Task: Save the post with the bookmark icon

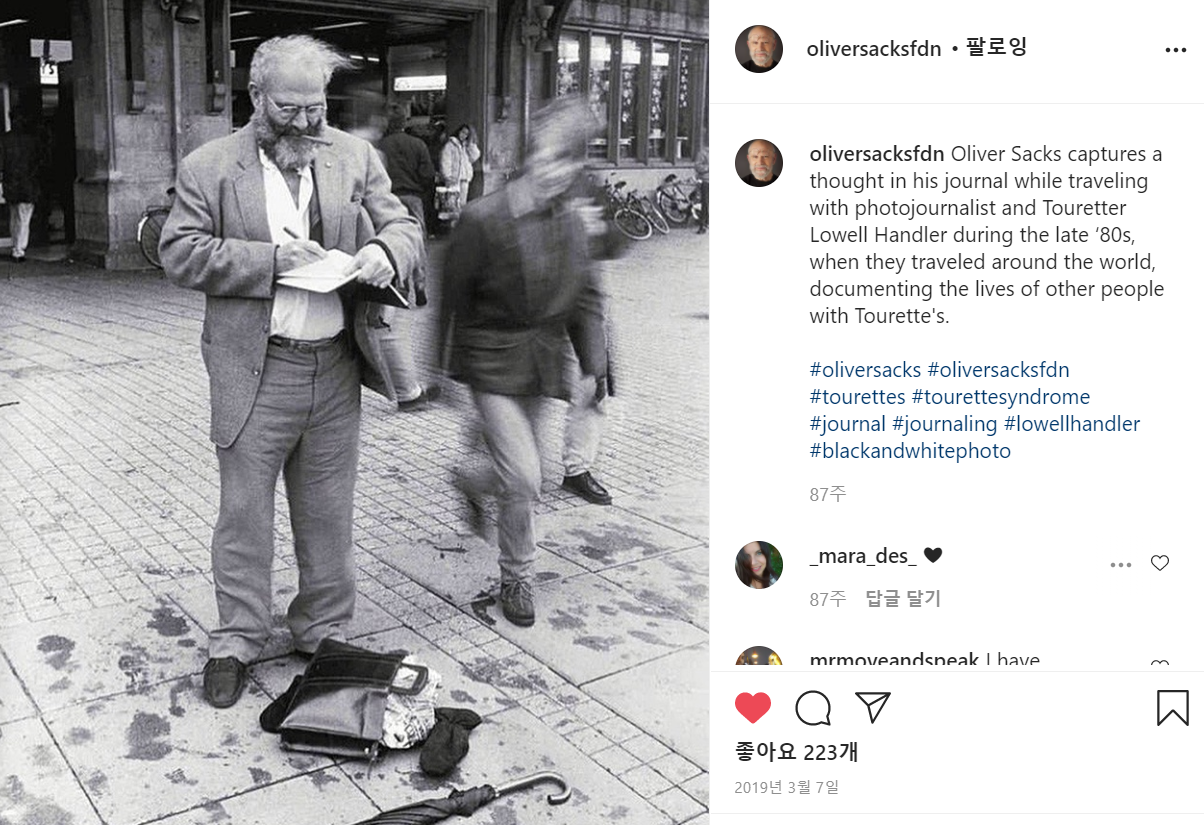Action: click(x=1173, y=708)
